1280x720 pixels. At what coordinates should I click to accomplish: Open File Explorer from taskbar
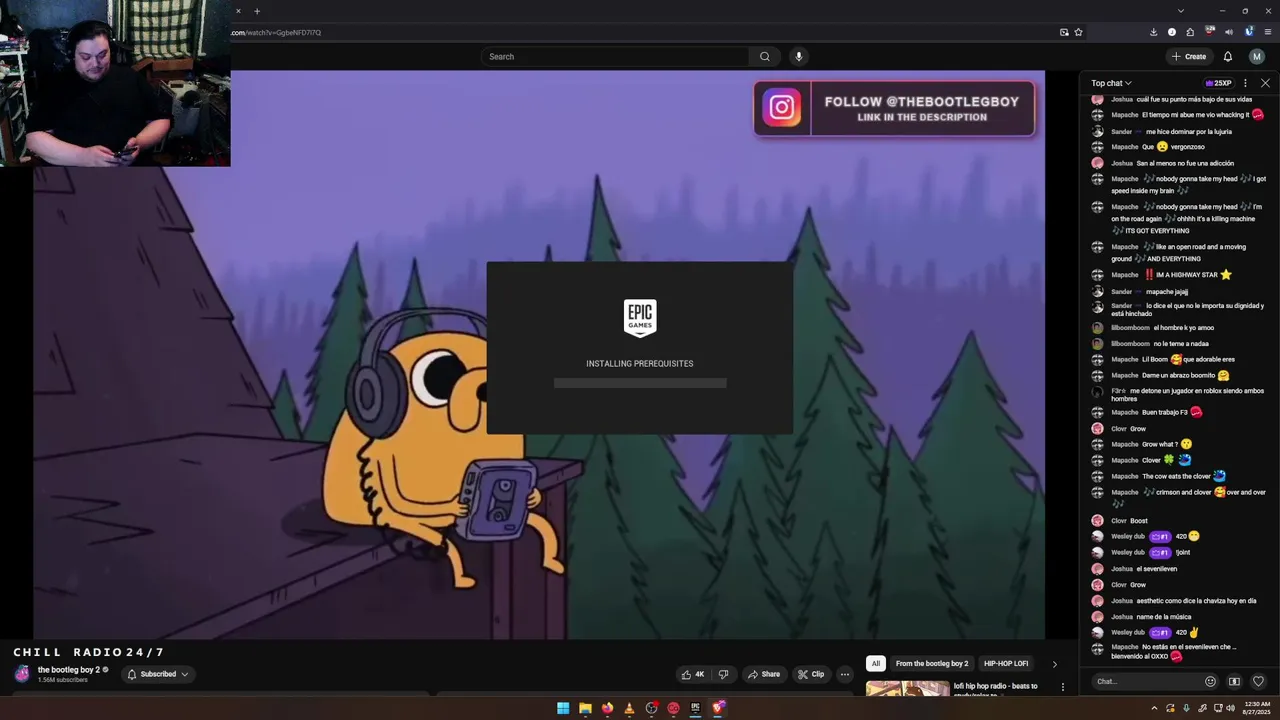click(x=585, y=708)
